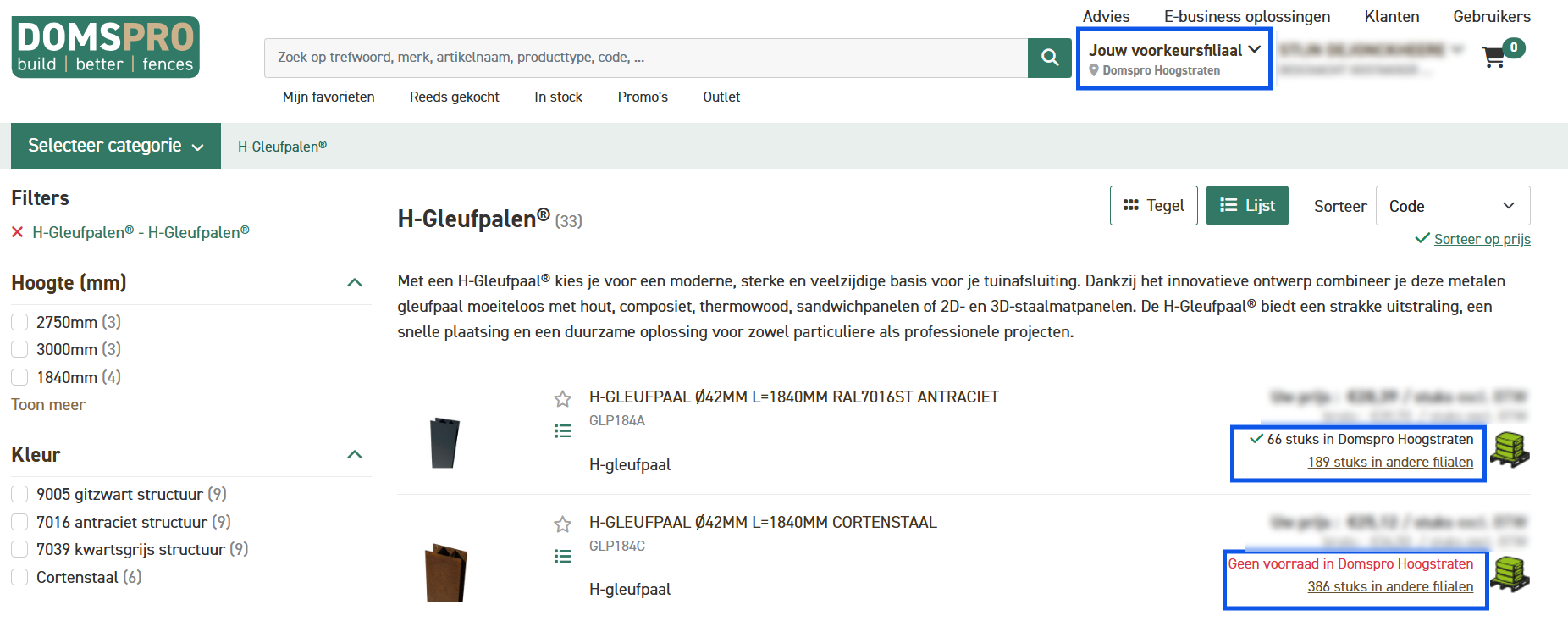The height and width of the screenshot is (627, 1568).
Task: Open the shopping cart
Action: pos(1493,57)
